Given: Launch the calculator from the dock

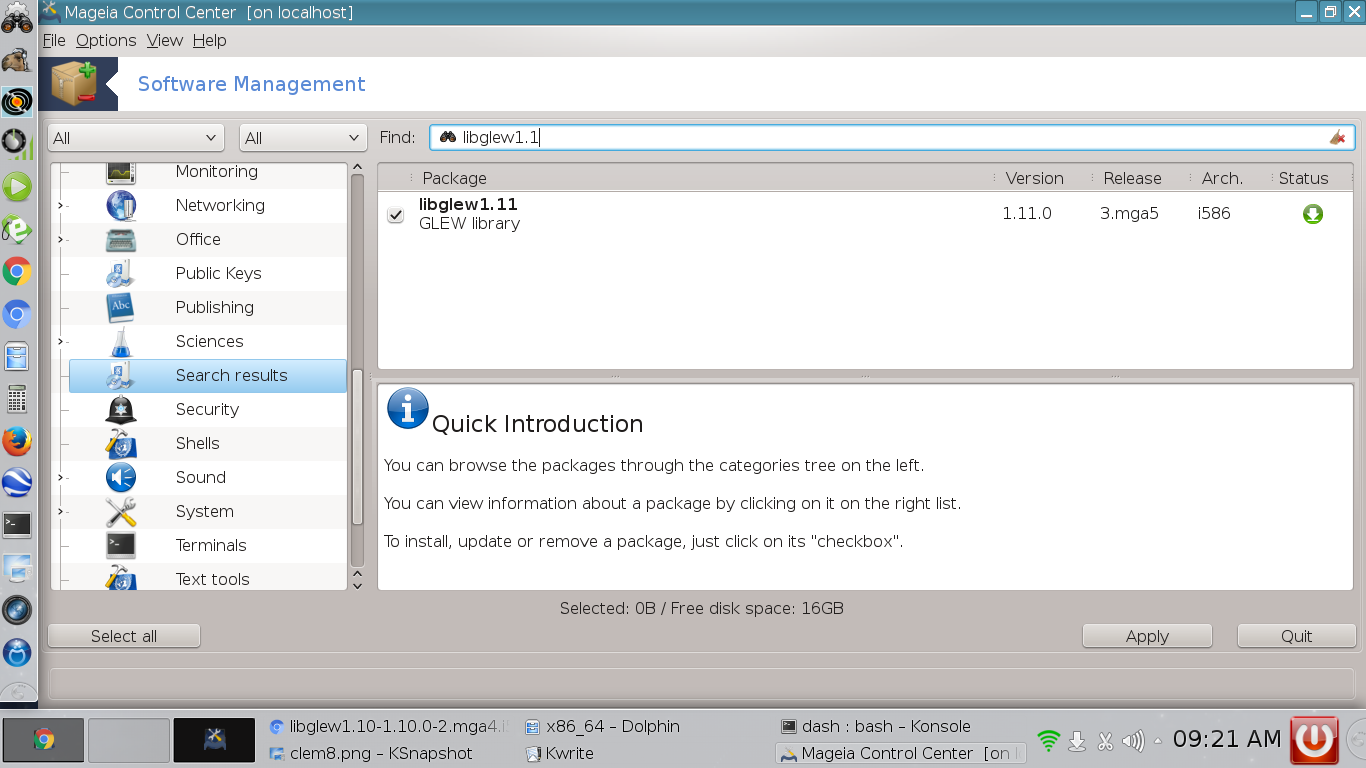Looking at the screenshot, I should coord(17,399).
